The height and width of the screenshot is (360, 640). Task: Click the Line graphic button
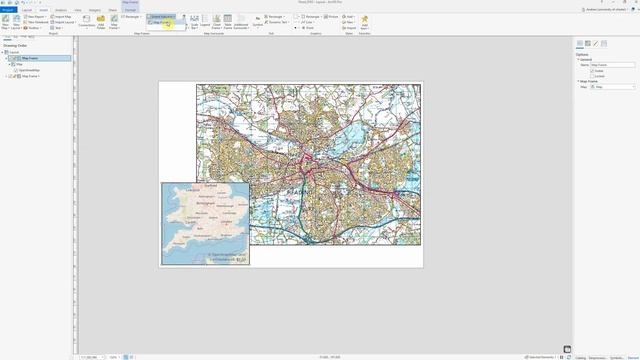308,22
